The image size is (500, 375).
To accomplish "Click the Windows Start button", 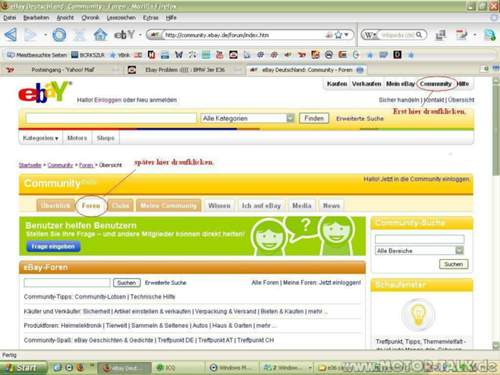I will tap(23, 368).
